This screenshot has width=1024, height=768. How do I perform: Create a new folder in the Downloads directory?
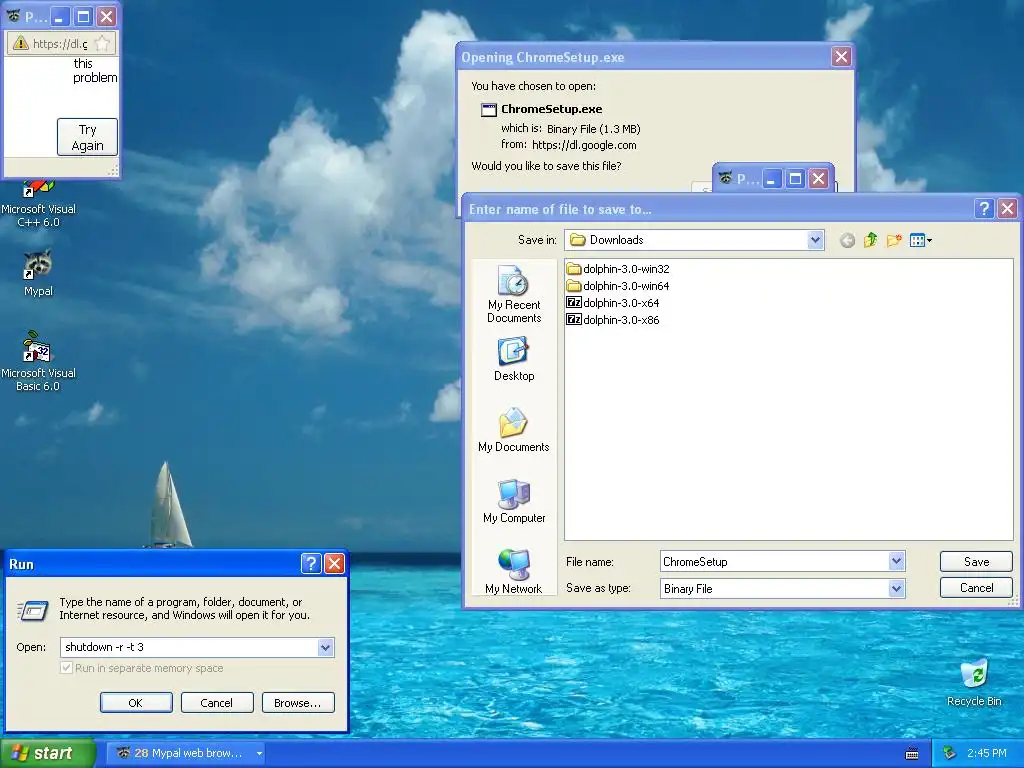[x=894, y=240]
